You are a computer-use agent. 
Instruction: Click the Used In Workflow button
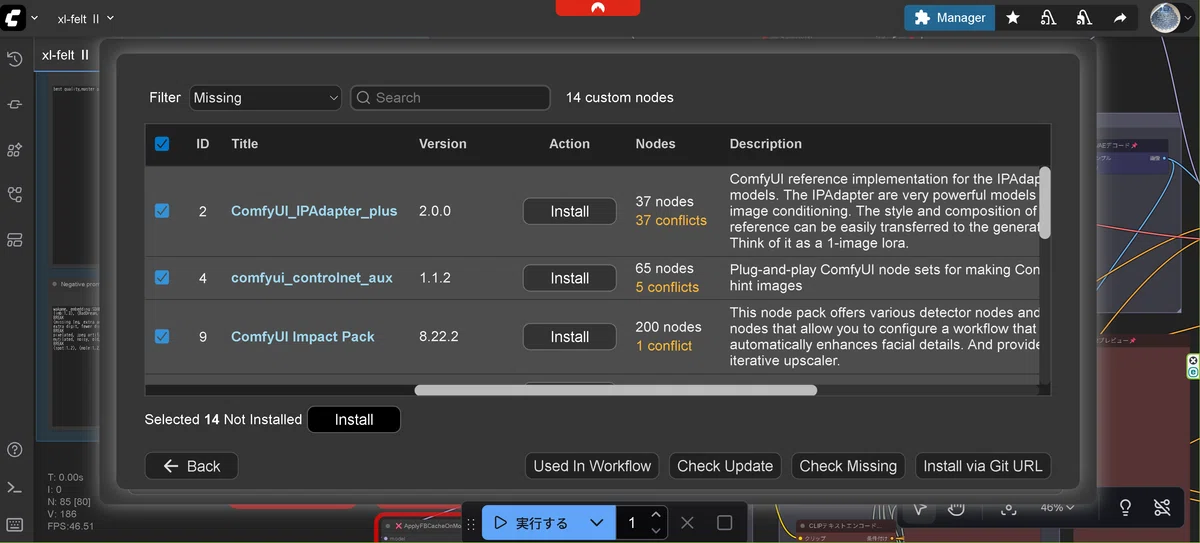(592, 466)
